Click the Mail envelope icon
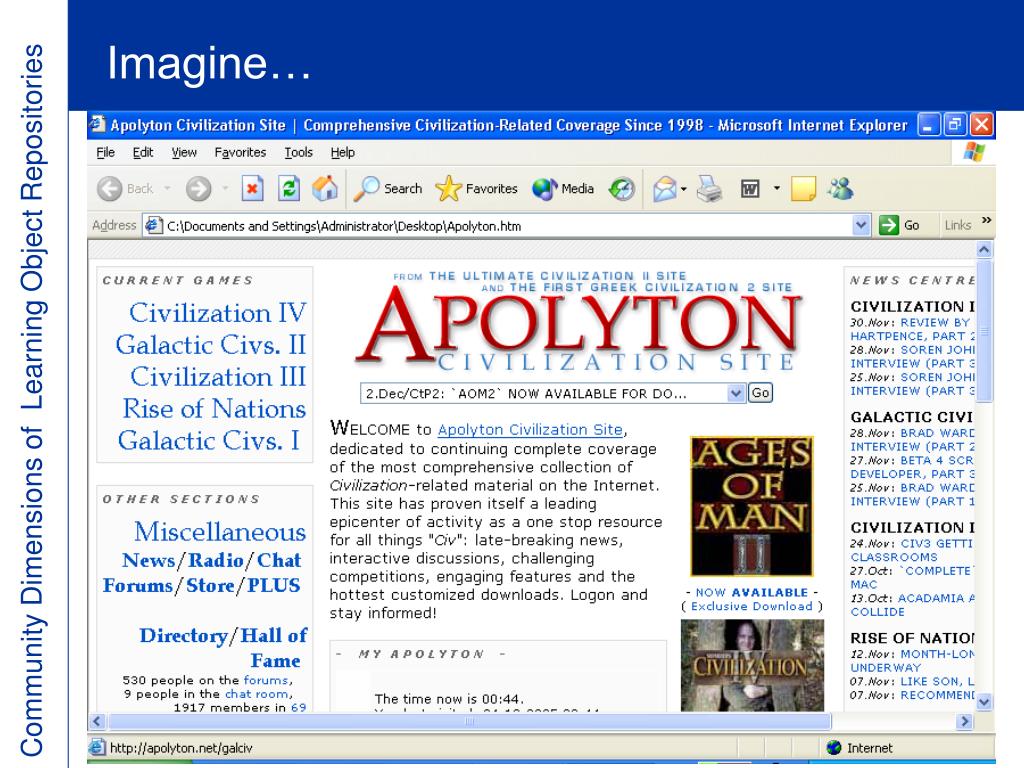 point(664,189)
